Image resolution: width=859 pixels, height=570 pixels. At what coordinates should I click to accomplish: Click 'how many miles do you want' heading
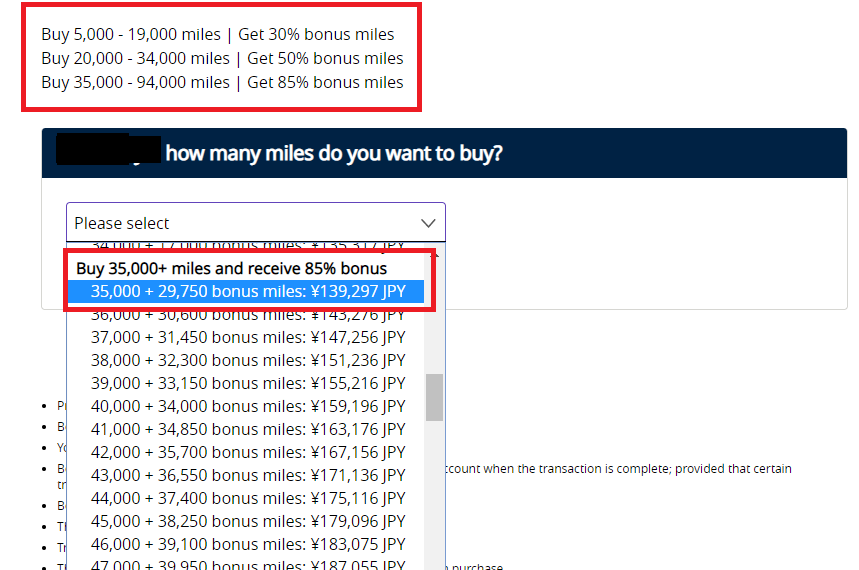(x=333, y=153)
